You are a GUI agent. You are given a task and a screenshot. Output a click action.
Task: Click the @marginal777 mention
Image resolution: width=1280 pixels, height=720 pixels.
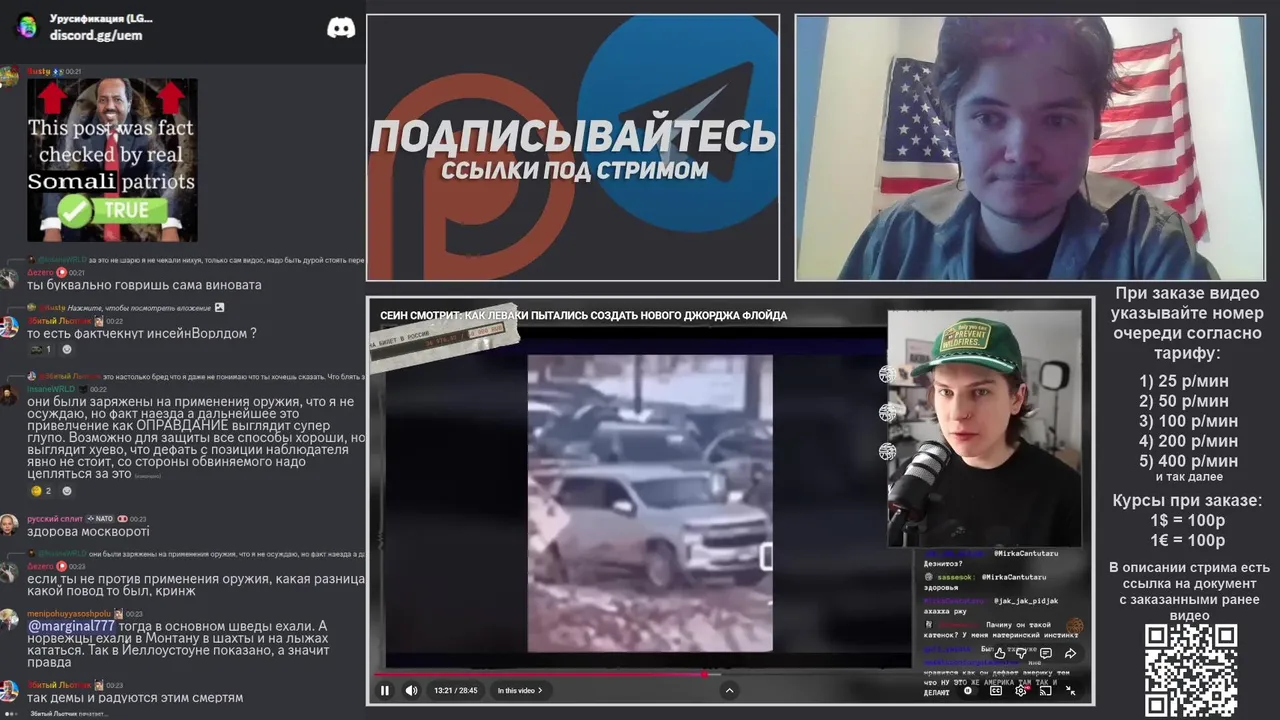click(x=71, y=627)
